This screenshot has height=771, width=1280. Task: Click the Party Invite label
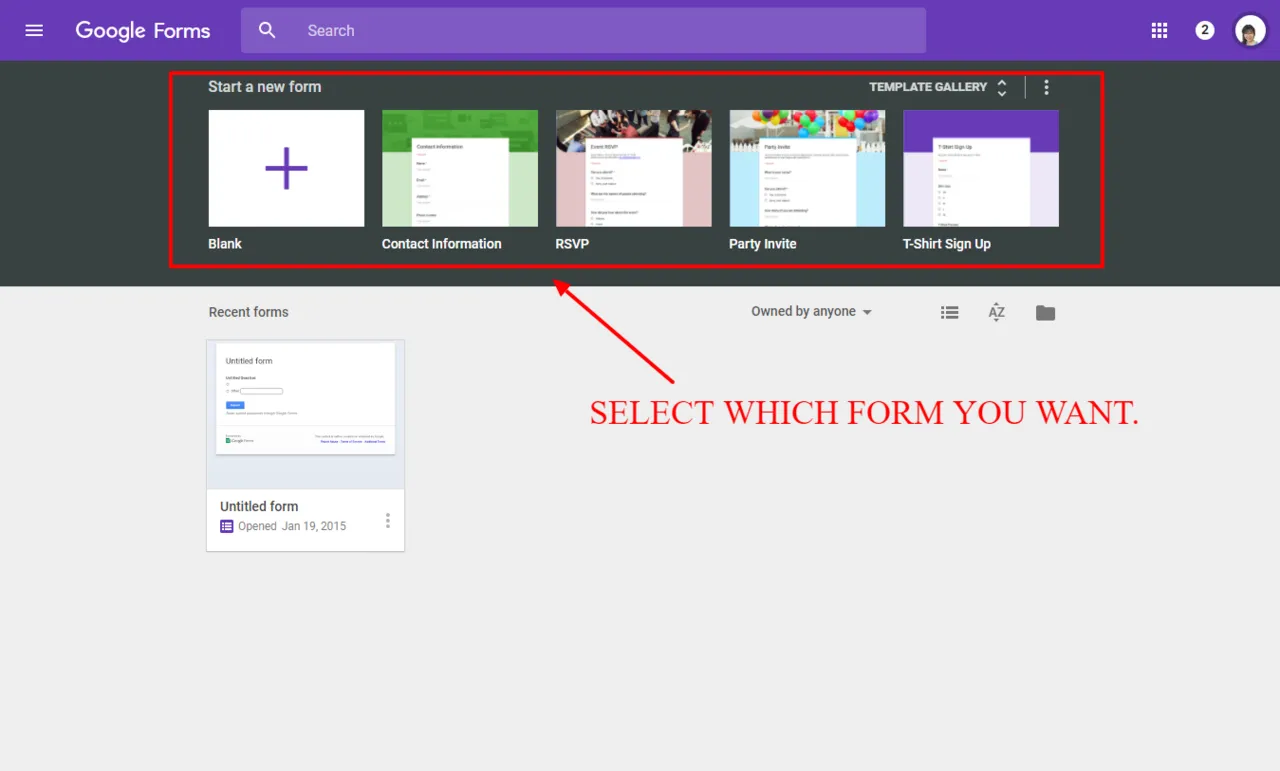click(x=763, y=244)
